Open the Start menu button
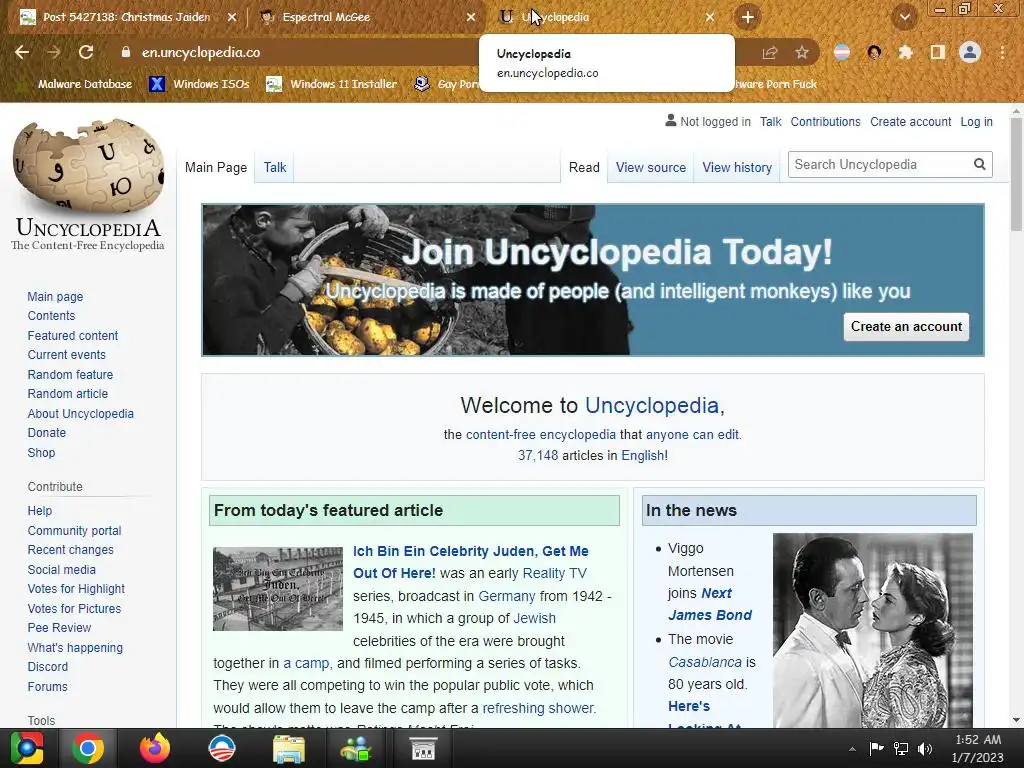The height and width of the screenshot is (768, 1024). (26, 748)
